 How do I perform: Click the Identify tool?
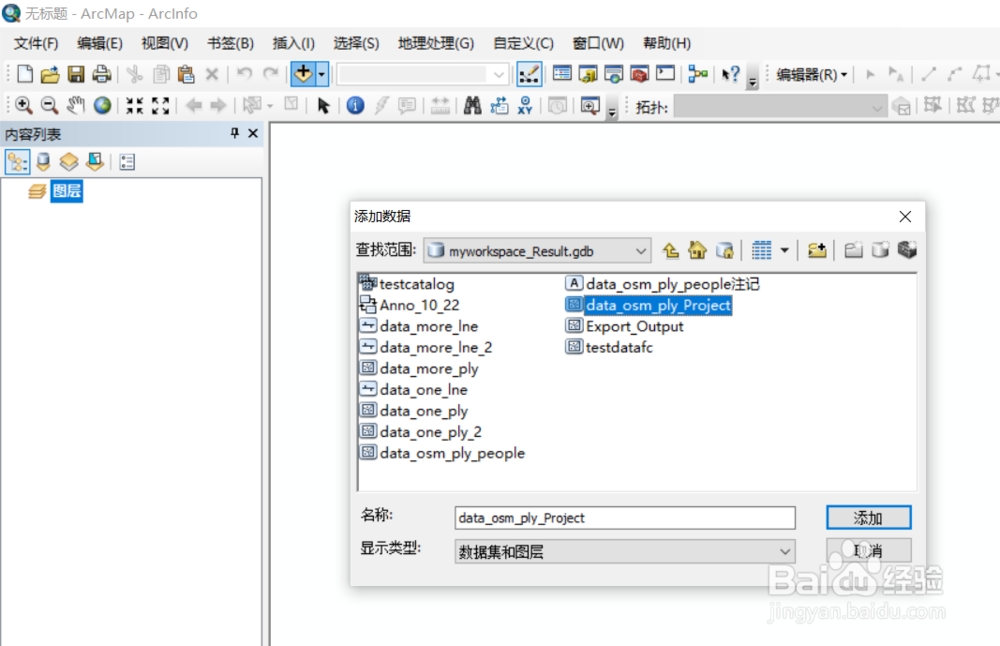click(355, 105)
